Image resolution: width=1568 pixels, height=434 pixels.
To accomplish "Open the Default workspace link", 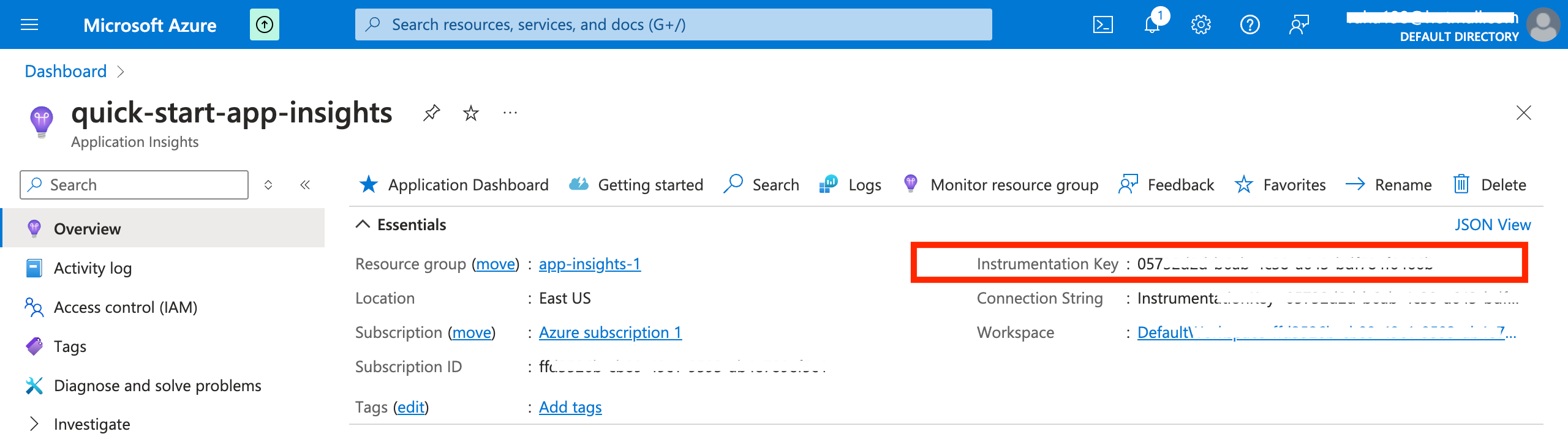I will pos(1327,332).
